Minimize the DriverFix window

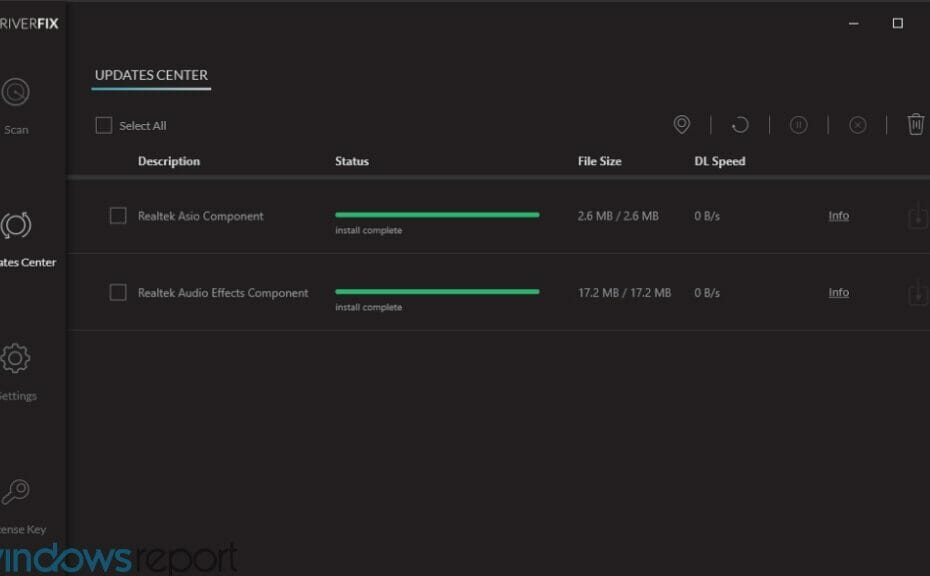pyautogui.click(x=853, y=23)
